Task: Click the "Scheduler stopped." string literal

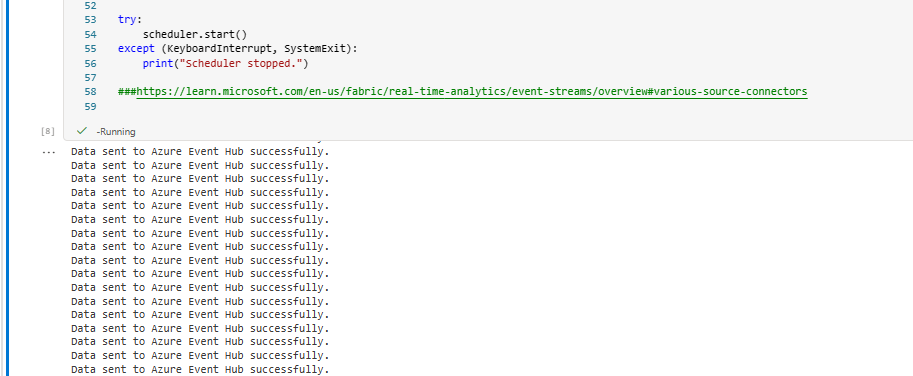Action: click(242, 63)
